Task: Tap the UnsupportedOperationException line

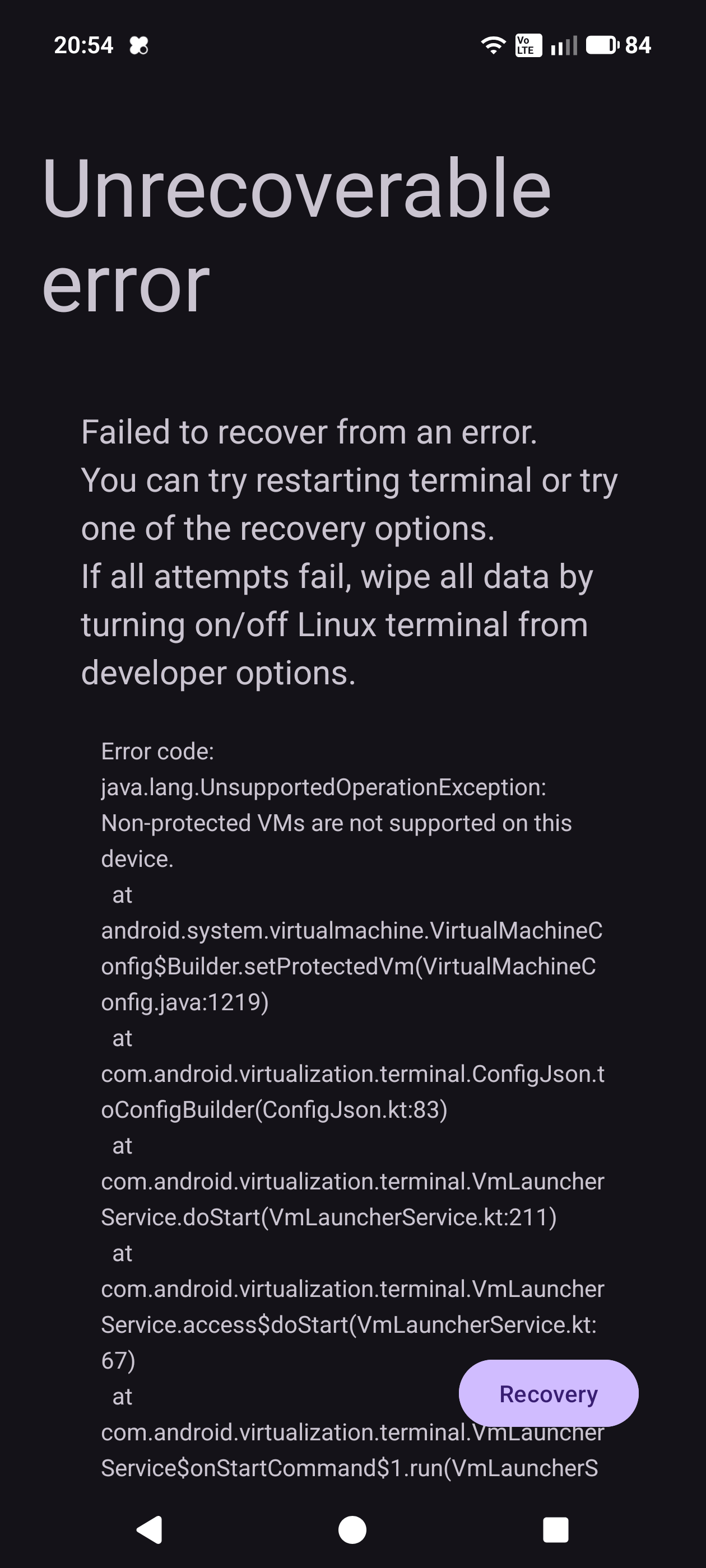Action: coord(323,788)
